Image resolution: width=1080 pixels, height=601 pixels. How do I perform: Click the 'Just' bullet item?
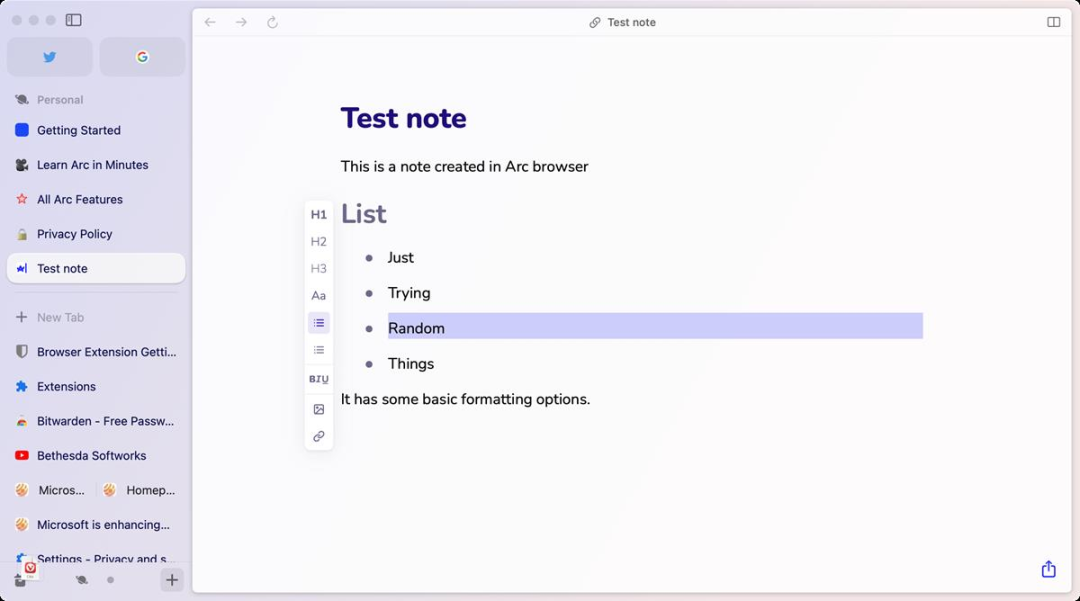pos(400,257)
